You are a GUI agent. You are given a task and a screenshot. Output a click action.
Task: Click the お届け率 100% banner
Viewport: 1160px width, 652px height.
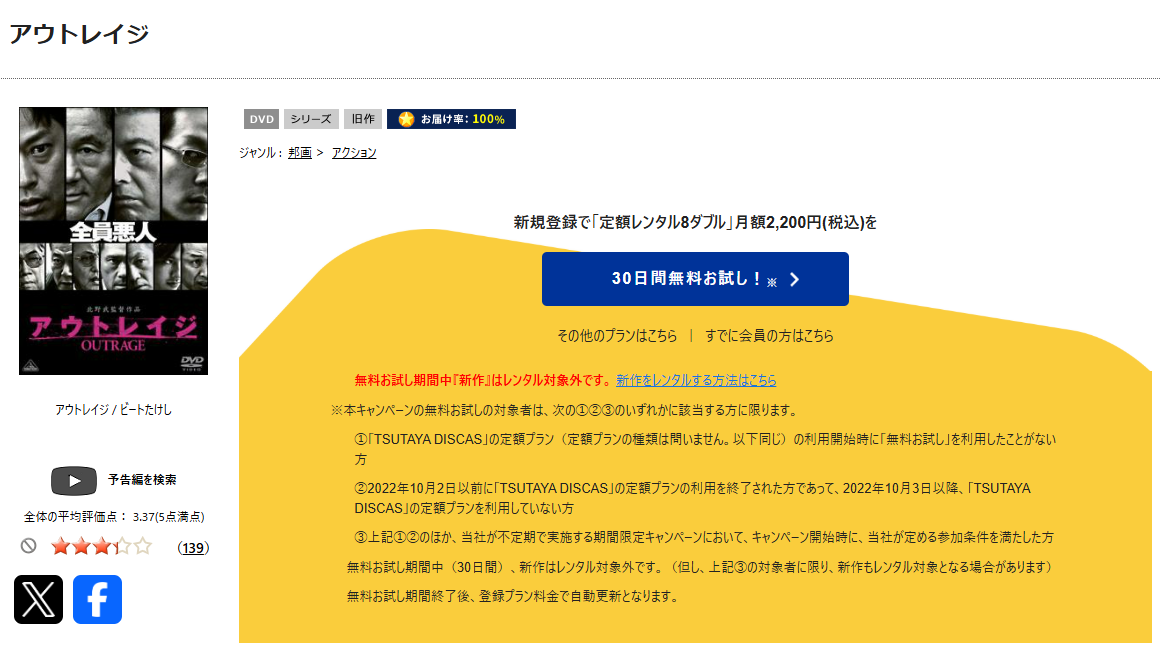click(x=451, y=118)
